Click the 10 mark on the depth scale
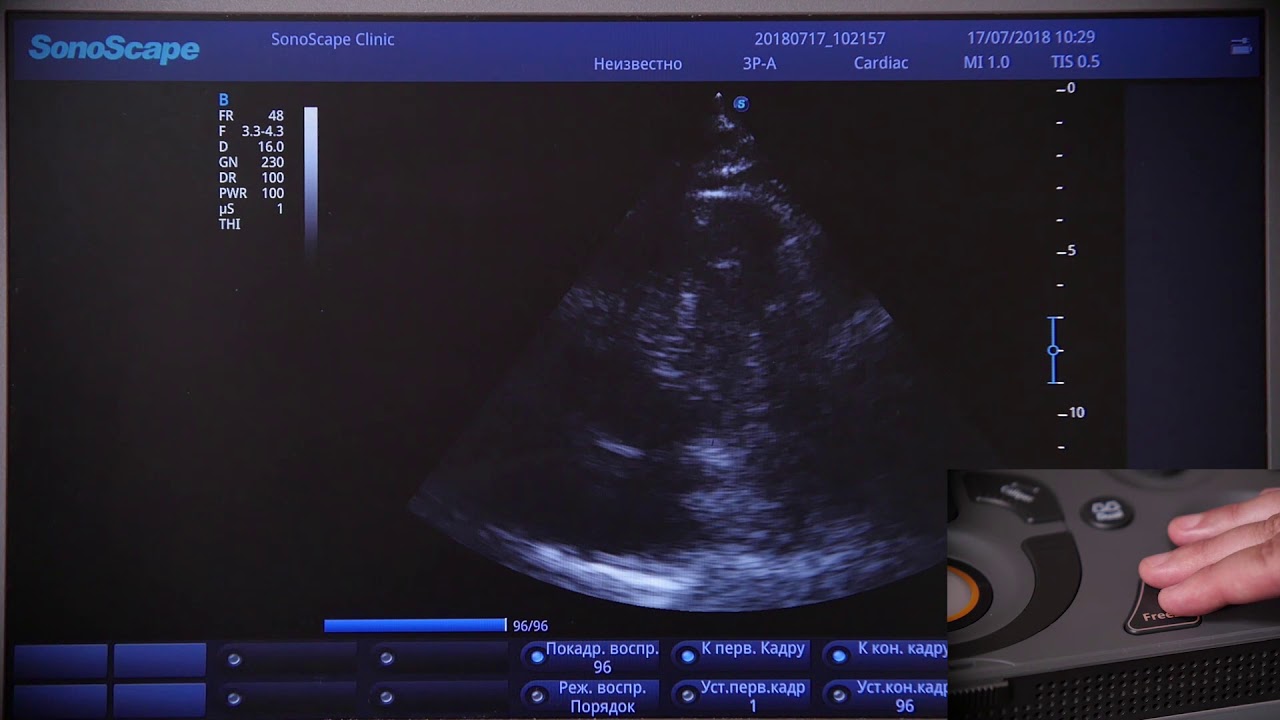The width and height of the screenshot is (1280, 720). coord(1071,412)
